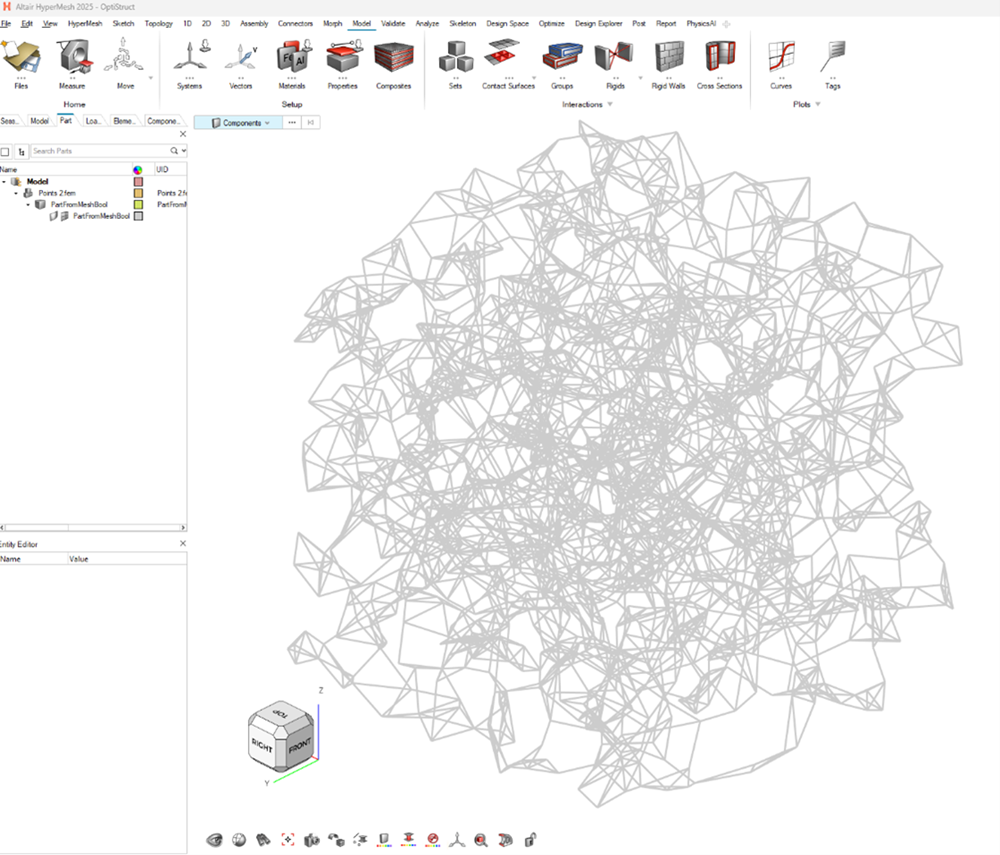Switch to the Analyze ribbon tab
Viewport: 1000px width, 855px height.
(x=427, y=24)
